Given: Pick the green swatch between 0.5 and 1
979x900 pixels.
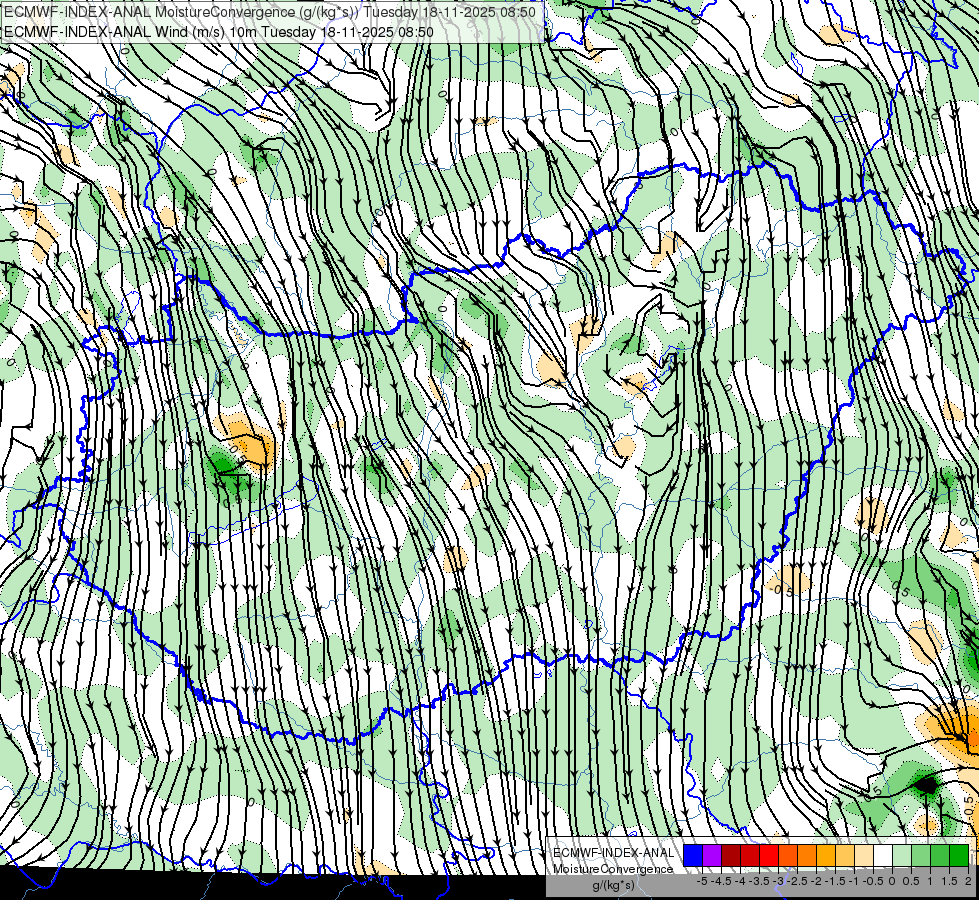Looking at the screenshot, I should point(921,855).
